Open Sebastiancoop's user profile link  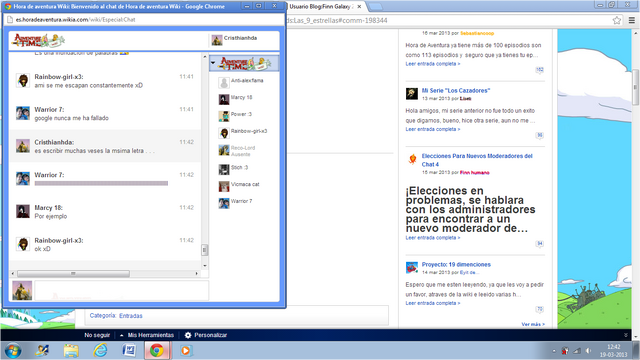(x=477, y=33)
